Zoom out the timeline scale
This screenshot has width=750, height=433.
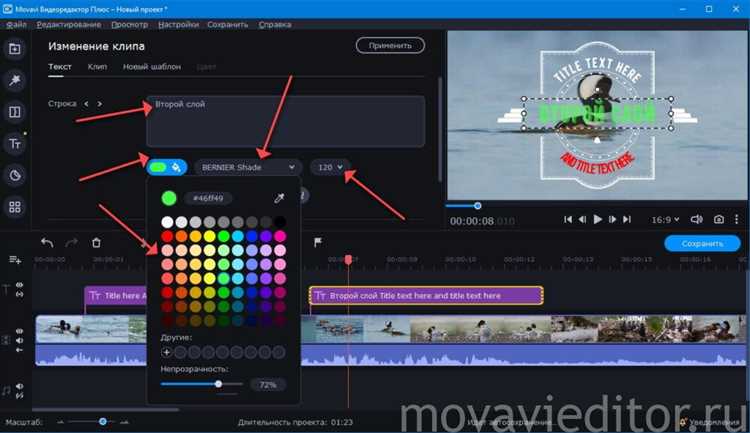60,422
